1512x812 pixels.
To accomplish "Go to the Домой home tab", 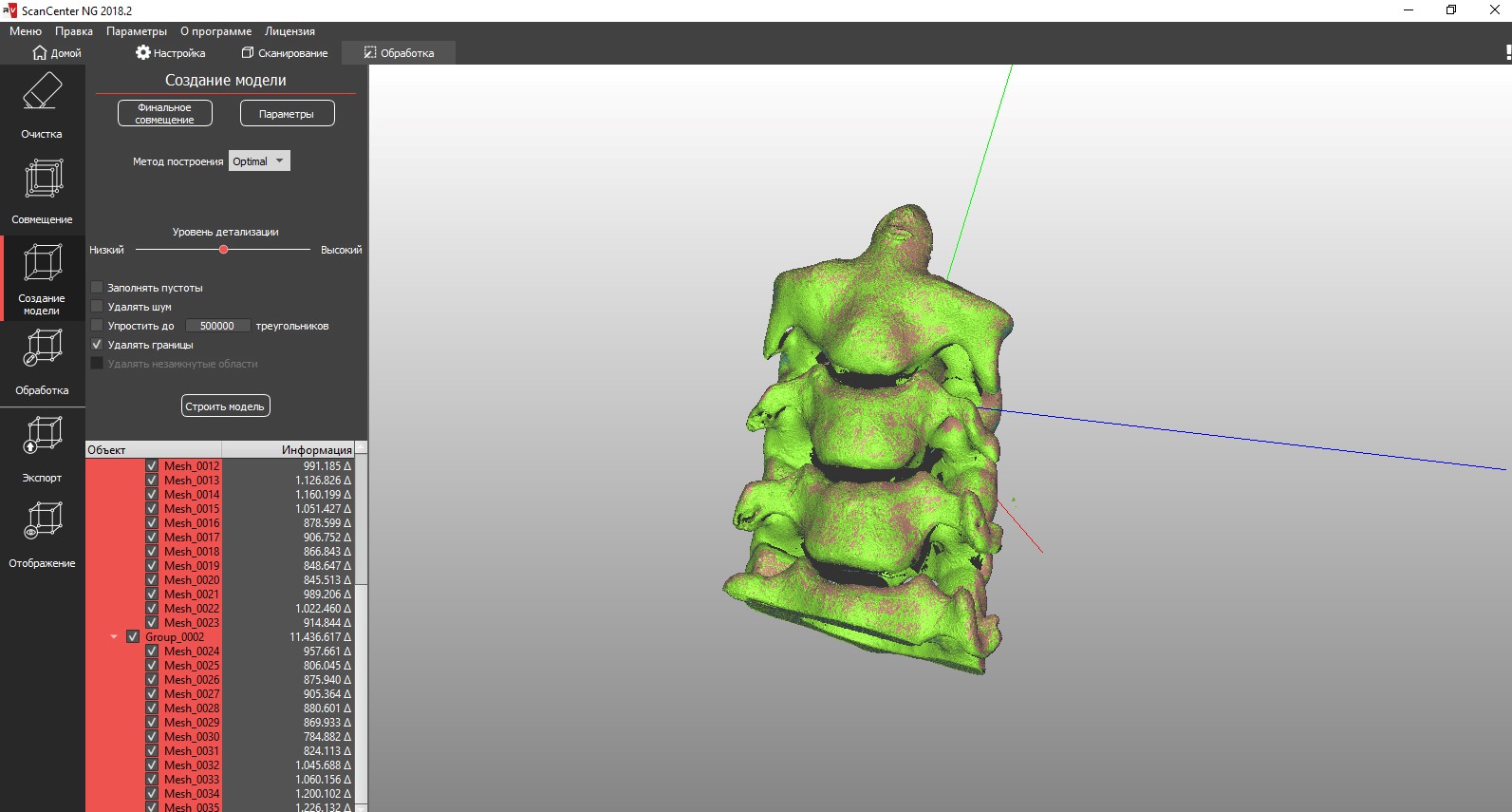I will [x=57, y=53].
